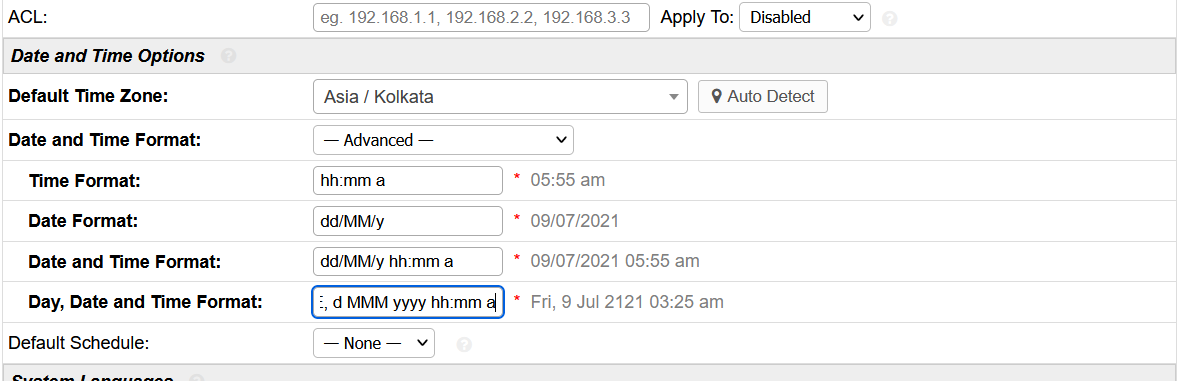
Task: Click the Day, Date and Time Format field
Action: coord(407,302)
